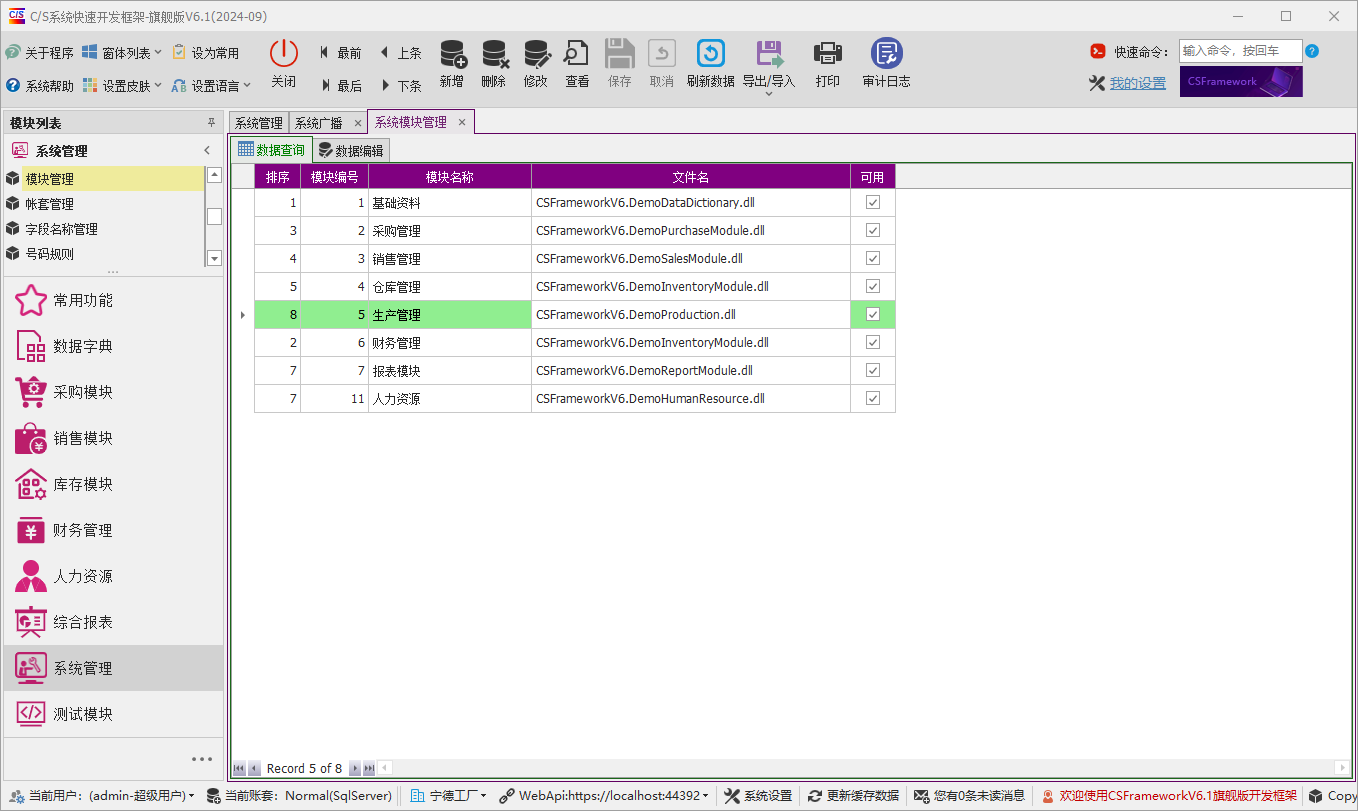Click the 快速命令 input field

pos(1240,51)
